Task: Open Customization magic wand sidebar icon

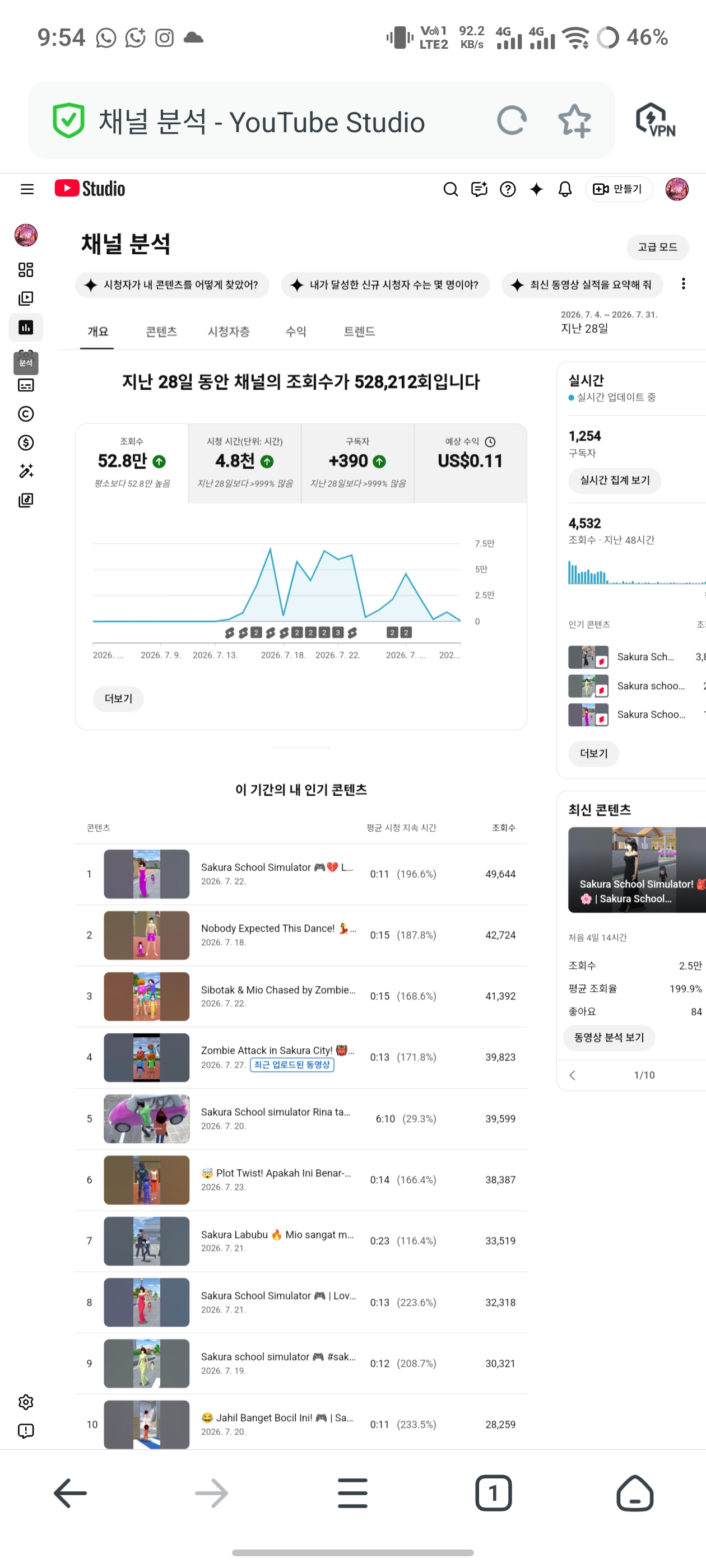Action: point(26,471)
